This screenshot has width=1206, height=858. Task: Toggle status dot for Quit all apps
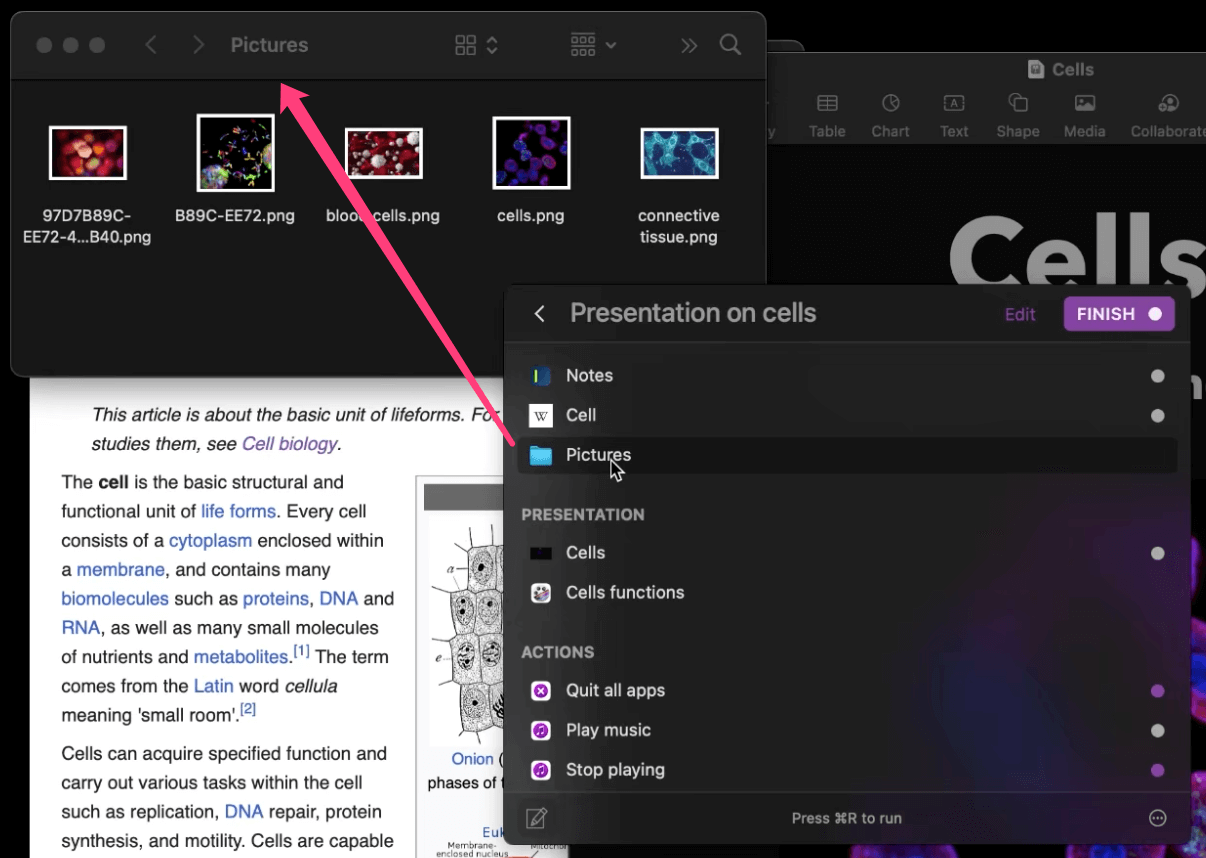[x=1158, y=691]
